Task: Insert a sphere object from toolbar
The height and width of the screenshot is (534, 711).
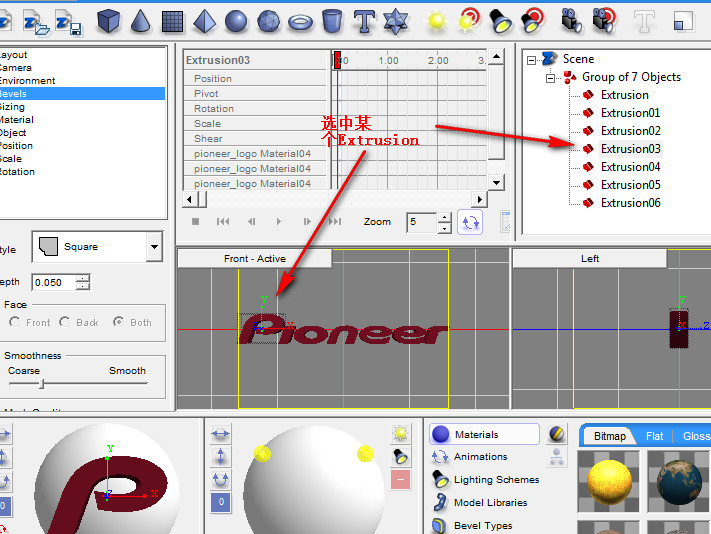Action: (x=236, y=21)
